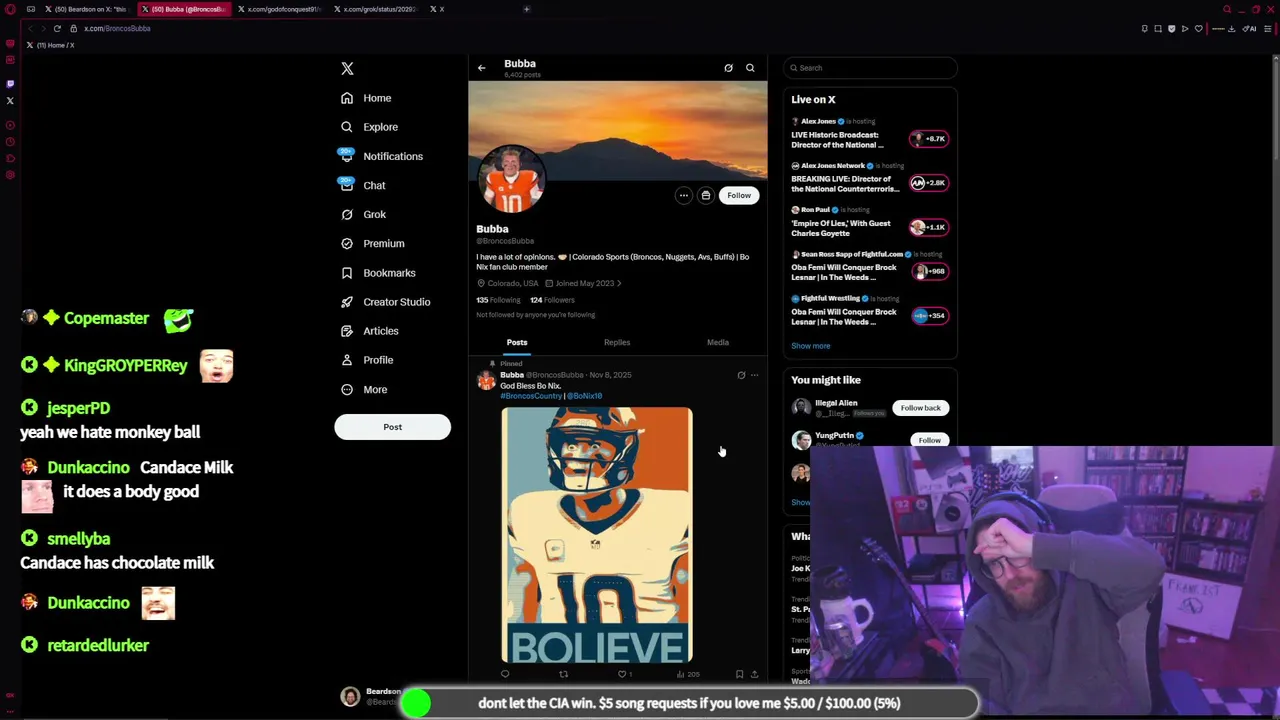Open the pinned post's three-dot menu
Image resolution: width=1280 pixels, height=720 pixels.
[754, 375]
